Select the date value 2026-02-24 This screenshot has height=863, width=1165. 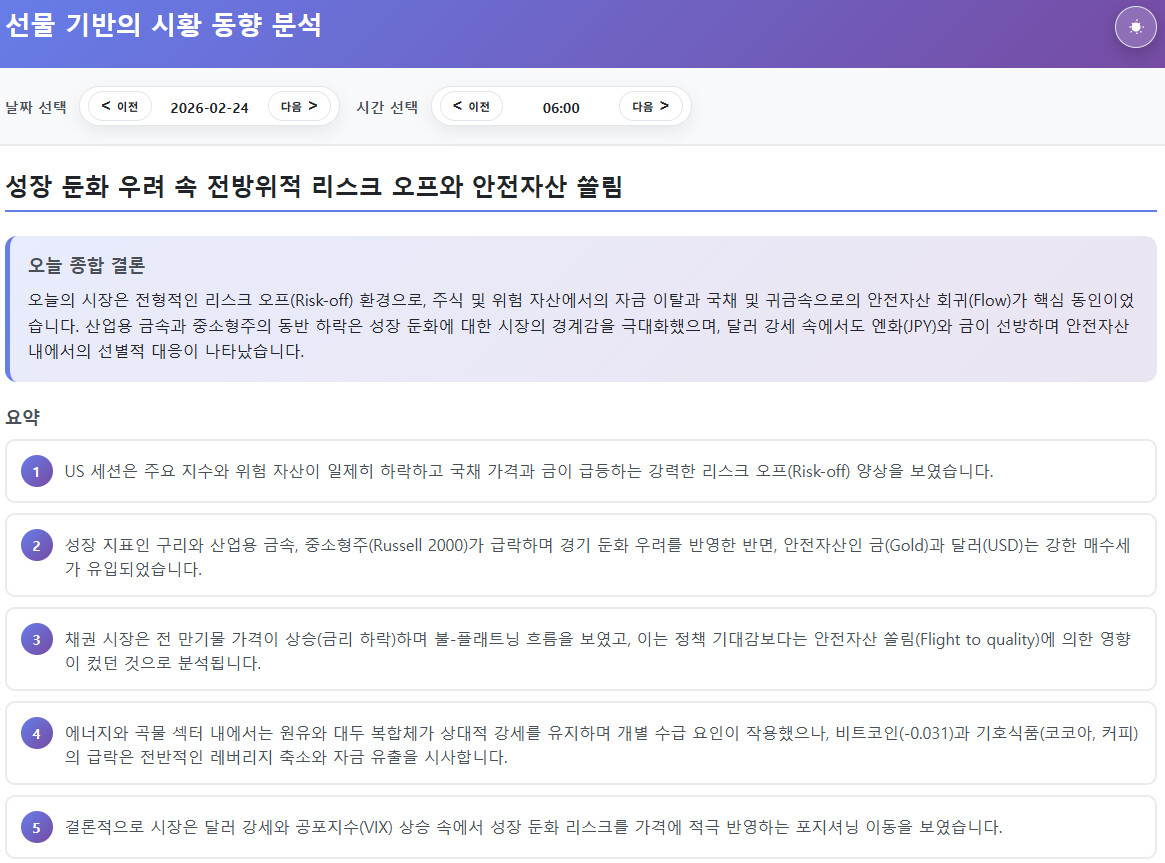coord(210,108)
